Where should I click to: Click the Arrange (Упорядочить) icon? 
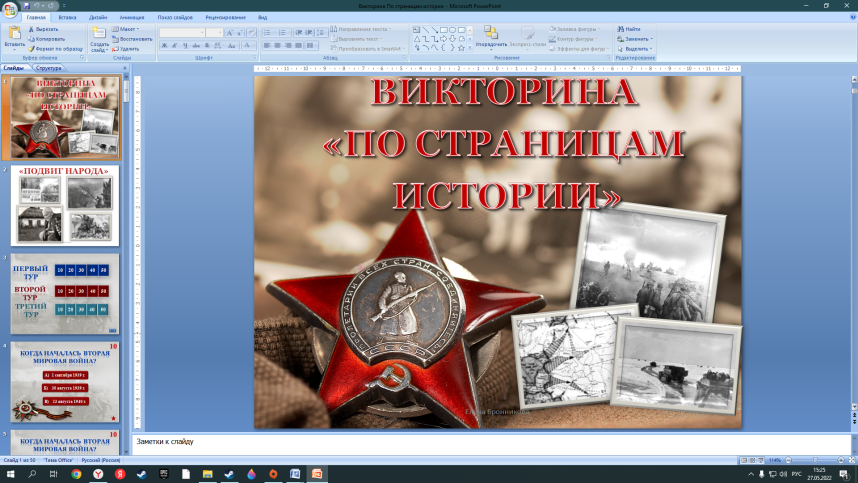tap(491, 32)
